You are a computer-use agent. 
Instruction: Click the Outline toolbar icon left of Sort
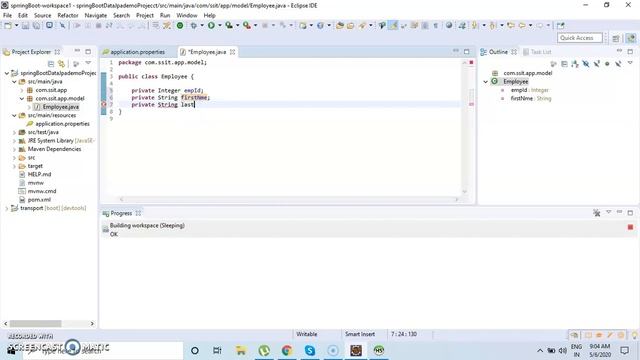pos(564,64)
